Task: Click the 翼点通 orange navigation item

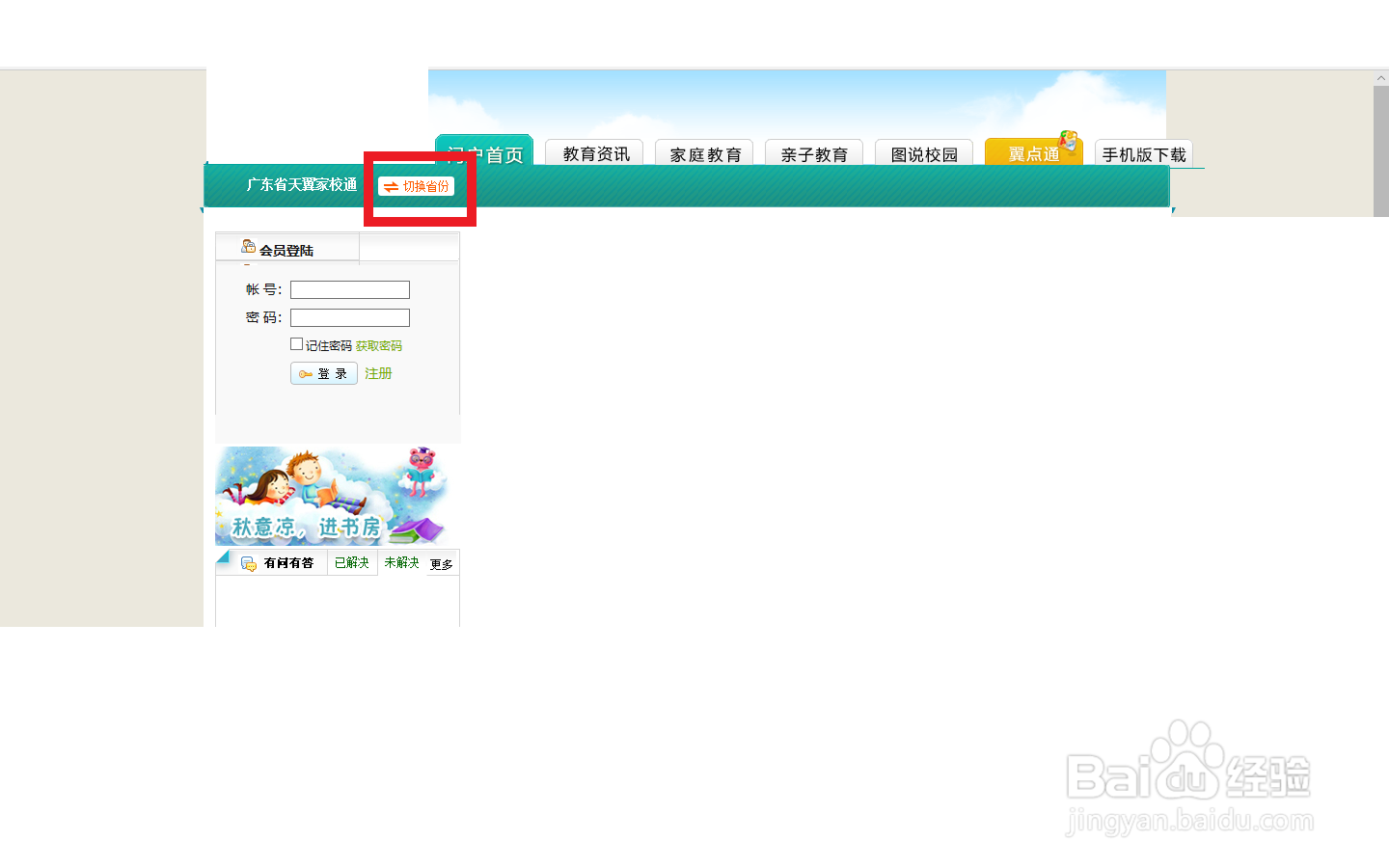Action: (x=1033, y=154)
